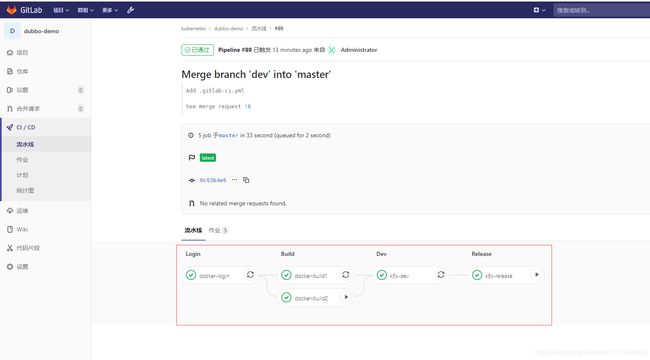Select Charts (统计图) sidebar submenu item

(x=25, y=190)
